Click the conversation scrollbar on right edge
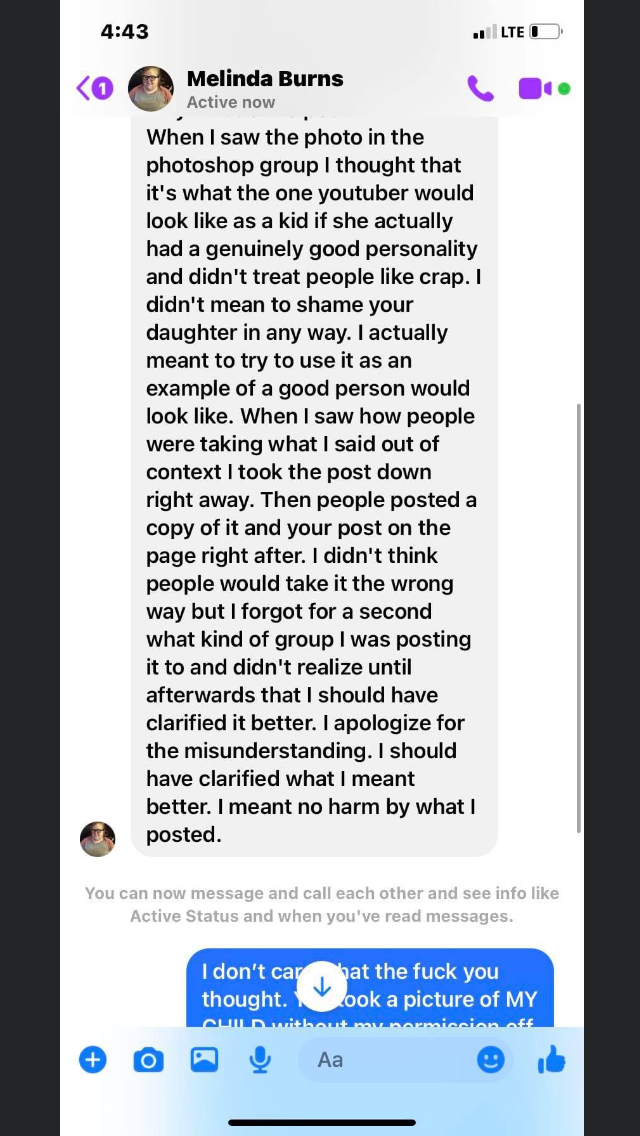 pyautogui.click(x=578, y=618)
